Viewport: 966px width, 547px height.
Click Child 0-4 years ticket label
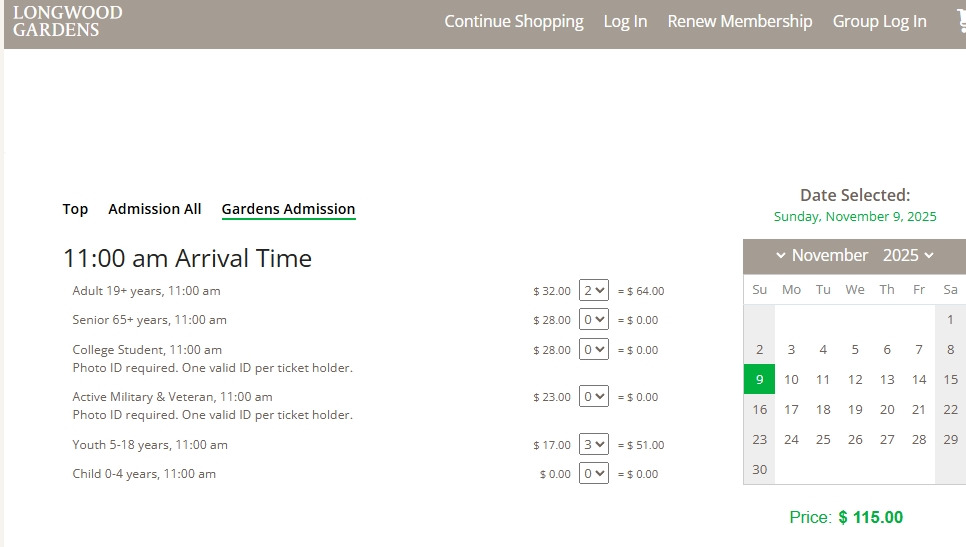tap(144, 474)
